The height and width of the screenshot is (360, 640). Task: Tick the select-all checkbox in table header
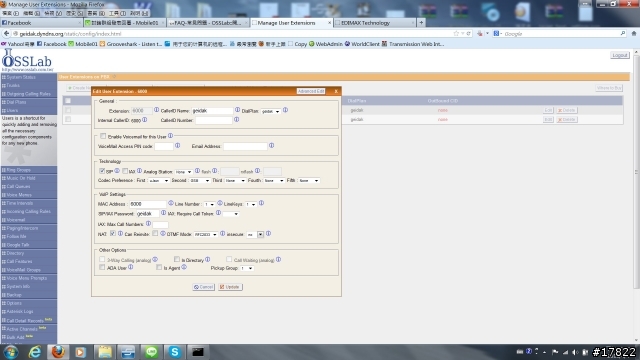[x=68, y=100]
